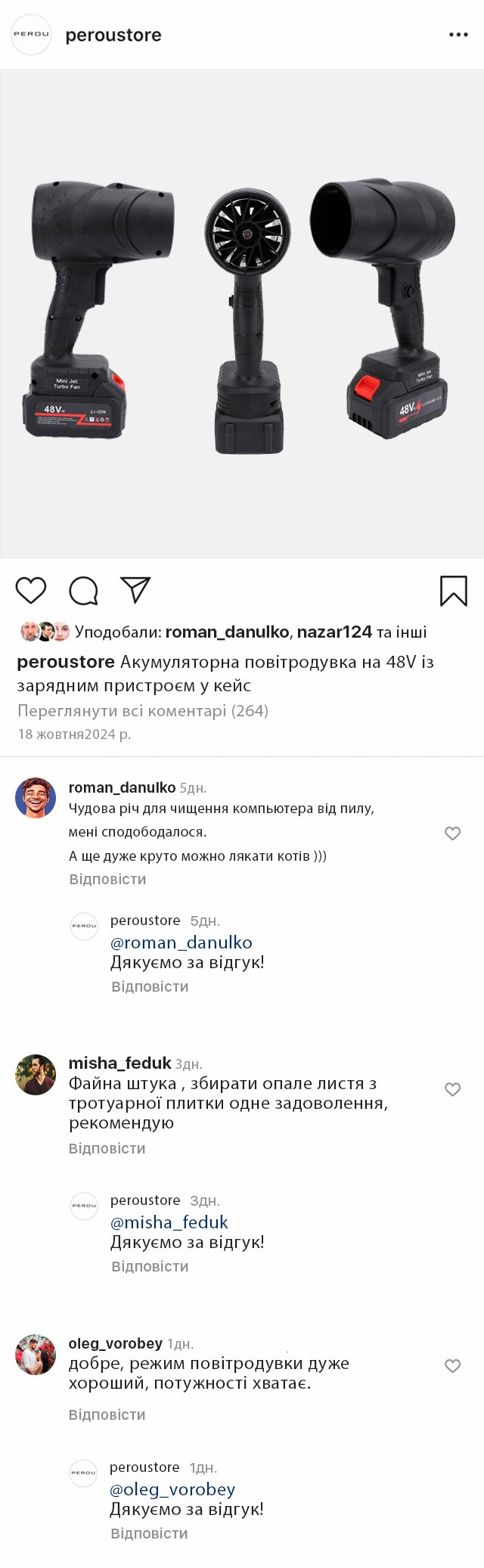Expand all 264 comments
Image resolution: width=484 pixels, height=1568 pixels.
[x=143, y=710]
